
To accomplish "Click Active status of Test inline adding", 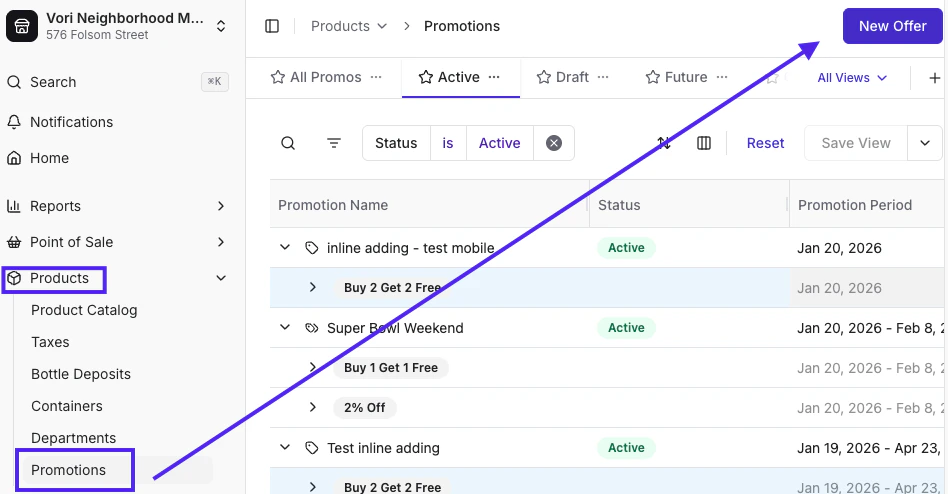I will 626,448.
